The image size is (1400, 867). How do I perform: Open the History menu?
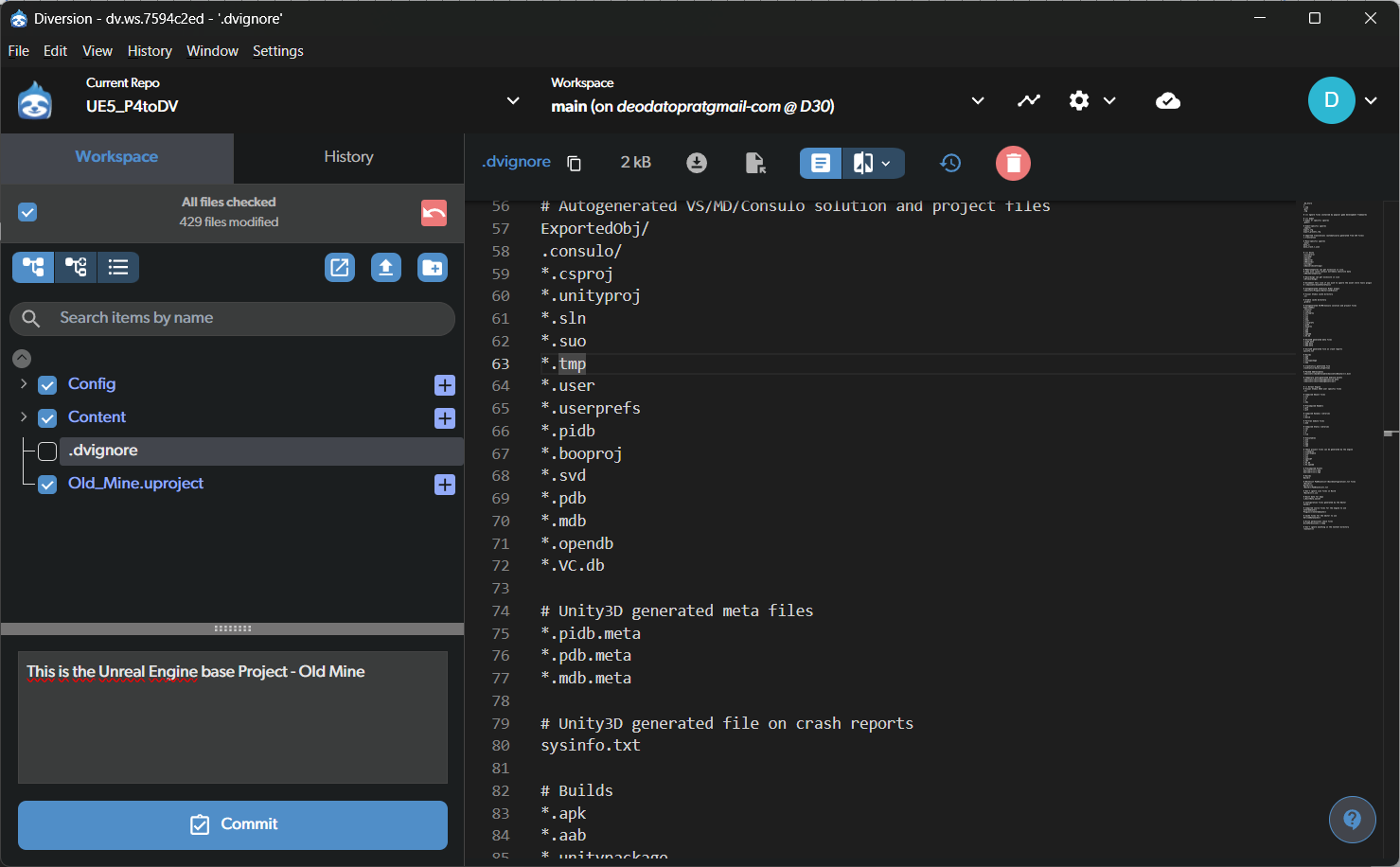(150, 51)
